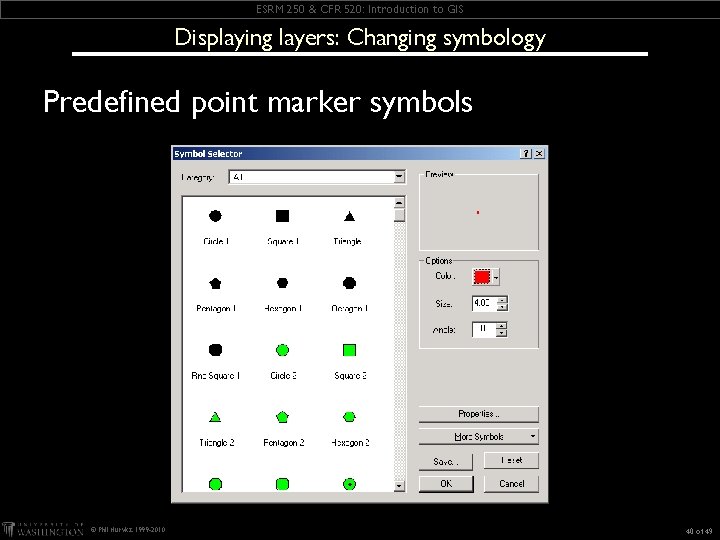Open the Color dropdown arrow
The width and height of the screenshot is (720, 540).
[x=496, y=277]
